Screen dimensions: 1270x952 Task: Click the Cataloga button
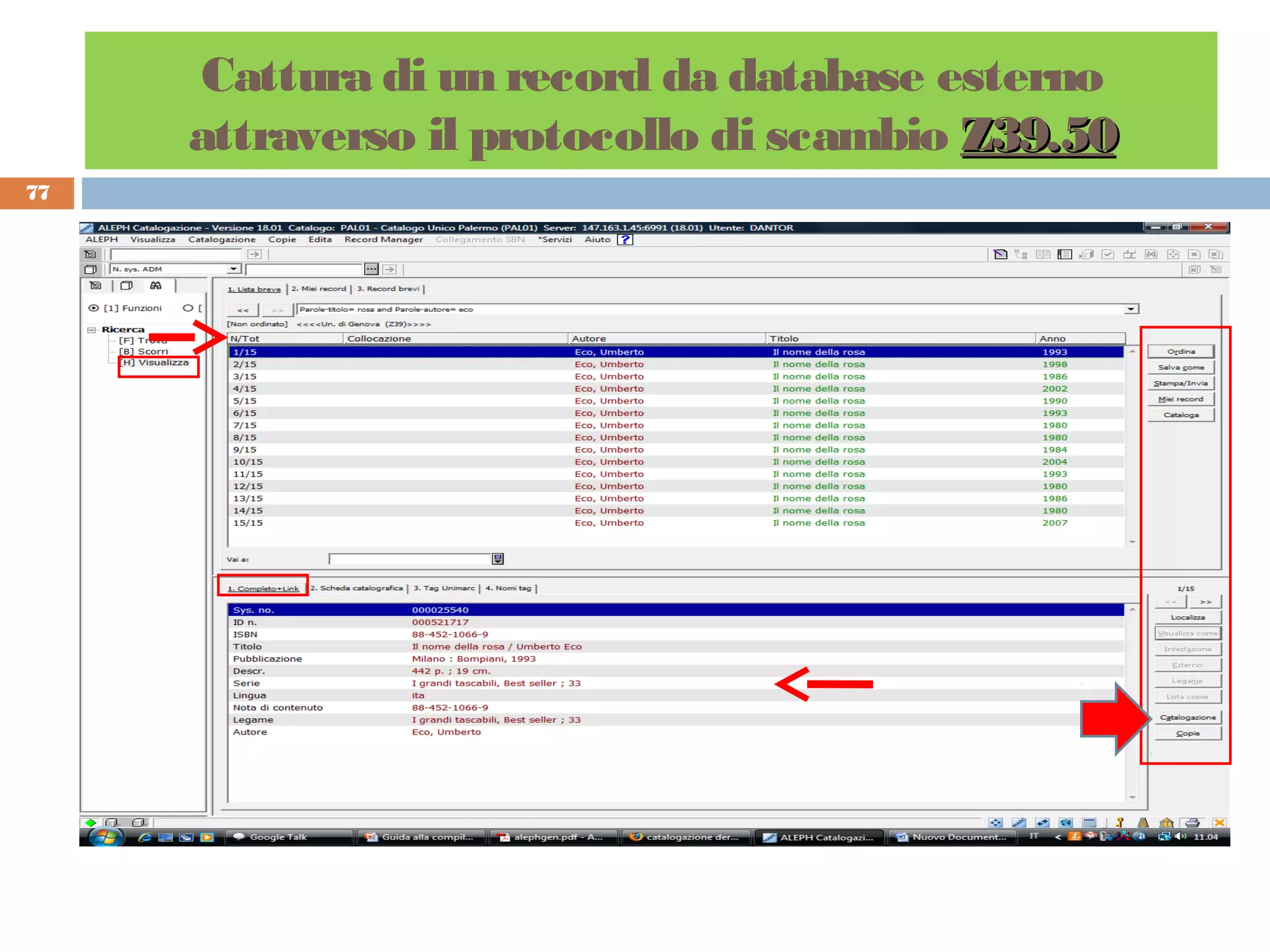tap(1181, 415)
